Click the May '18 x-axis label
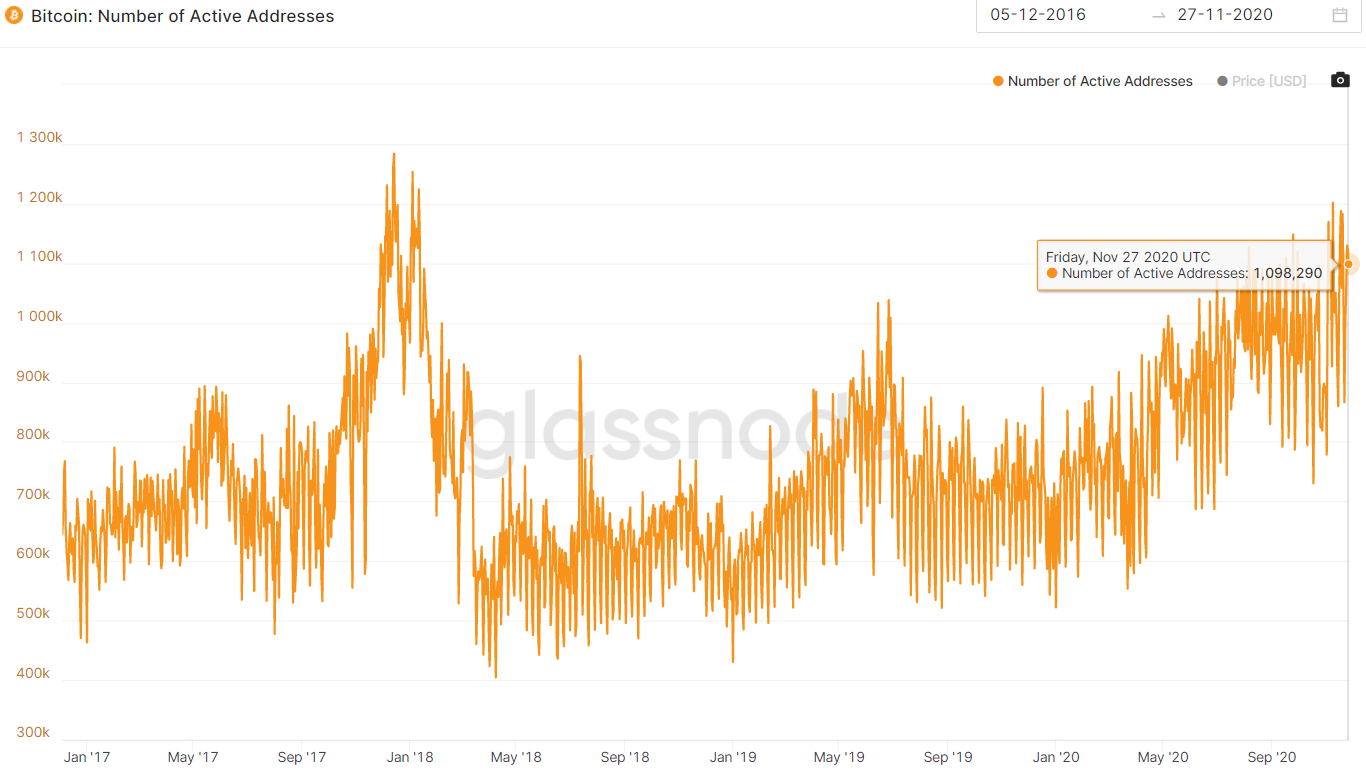 coord(518,757)
